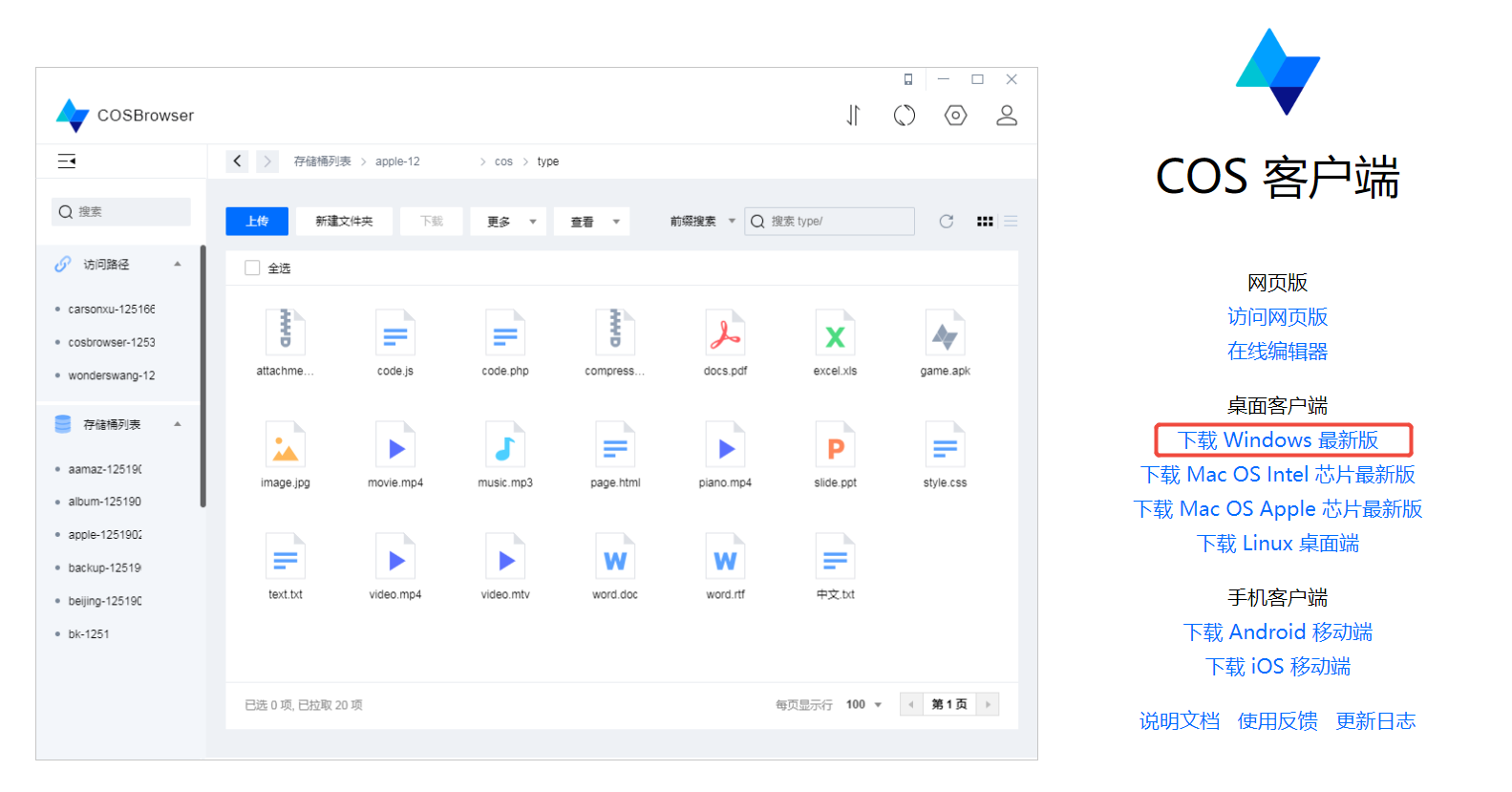Select the video.mtv file icon
This screenshot has height=792, width=1512.
pos(505,556)
